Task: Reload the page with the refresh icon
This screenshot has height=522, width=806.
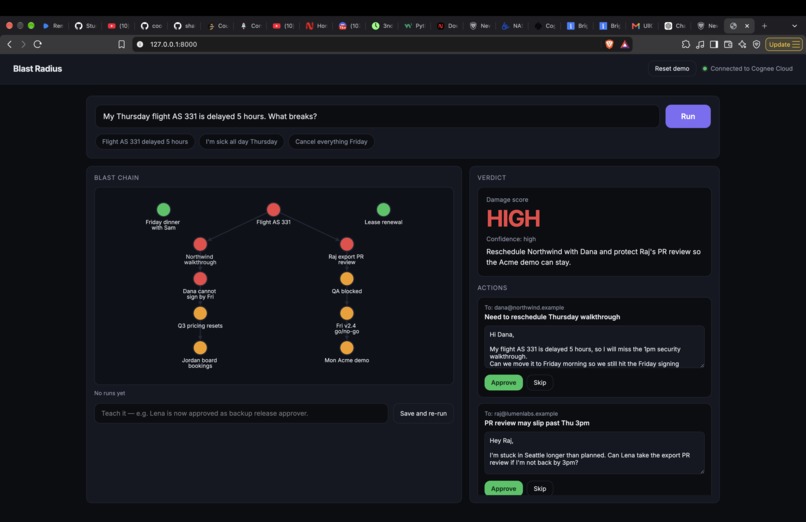Action: tap(38, 44)
